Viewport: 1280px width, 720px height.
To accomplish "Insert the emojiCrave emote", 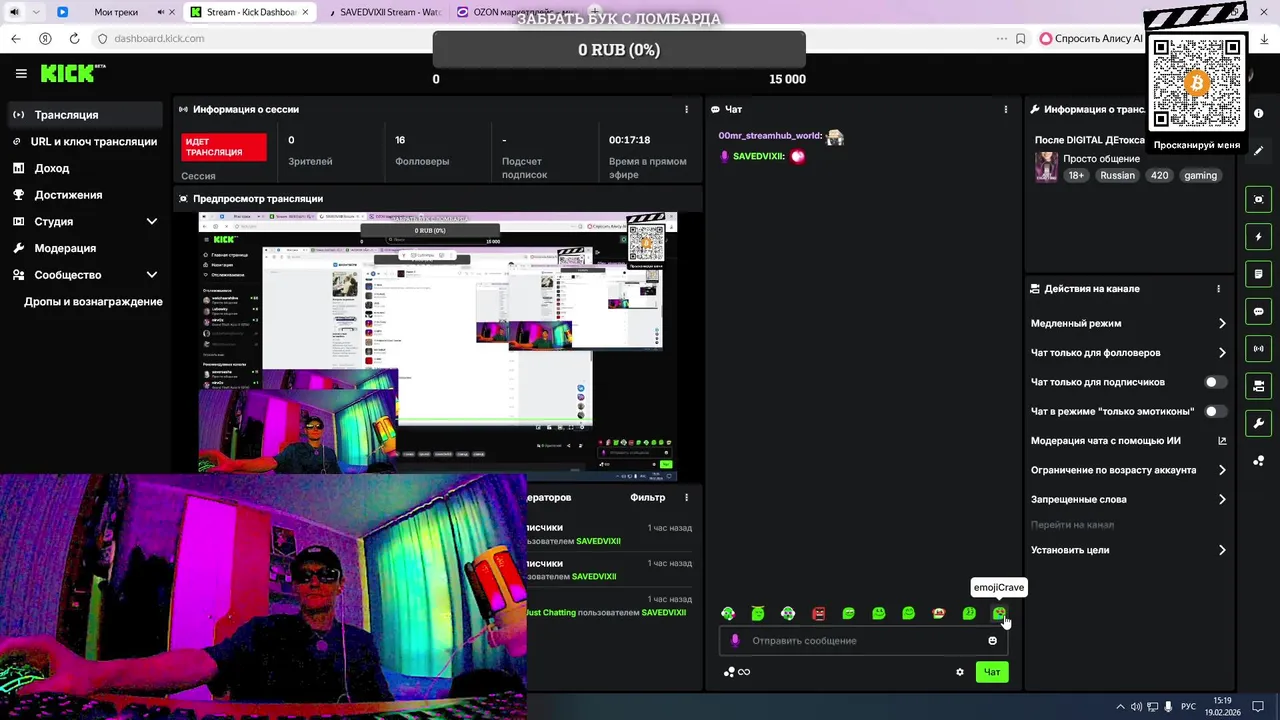I will click(x=999, y=613).
